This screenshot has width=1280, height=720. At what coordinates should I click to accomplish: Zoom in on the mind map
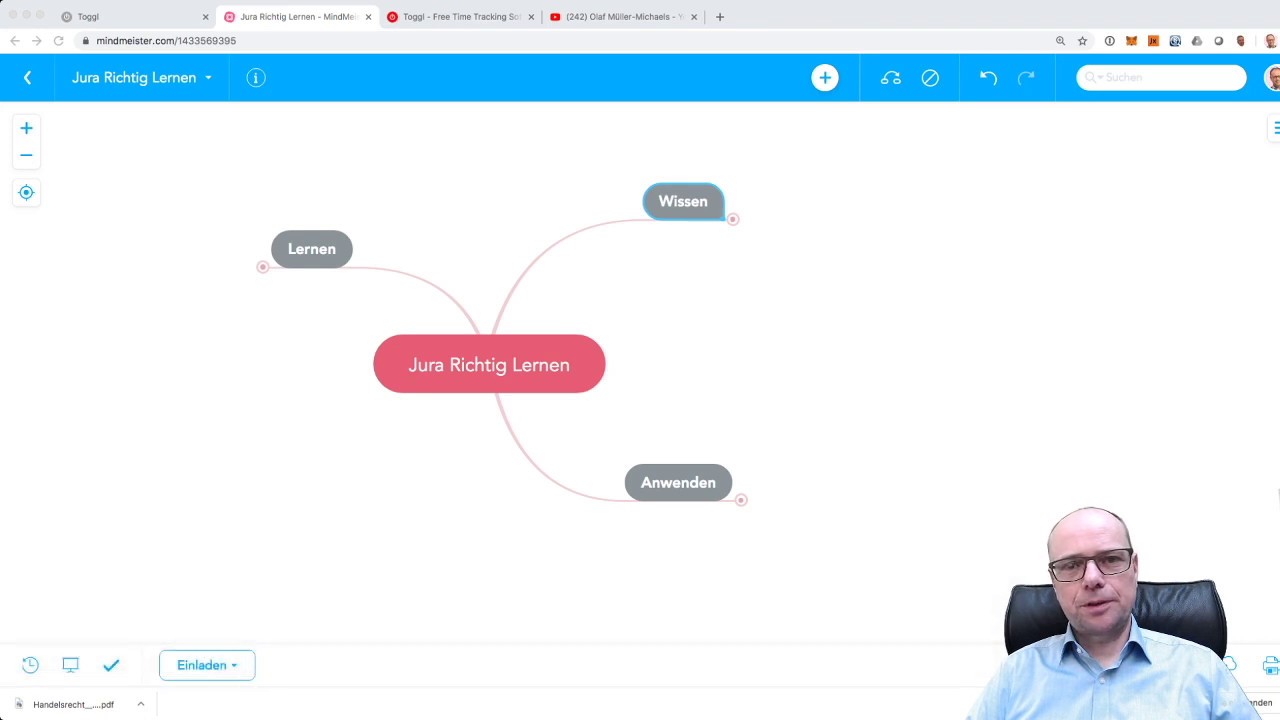pyautogui.click(x=26, y=128)
